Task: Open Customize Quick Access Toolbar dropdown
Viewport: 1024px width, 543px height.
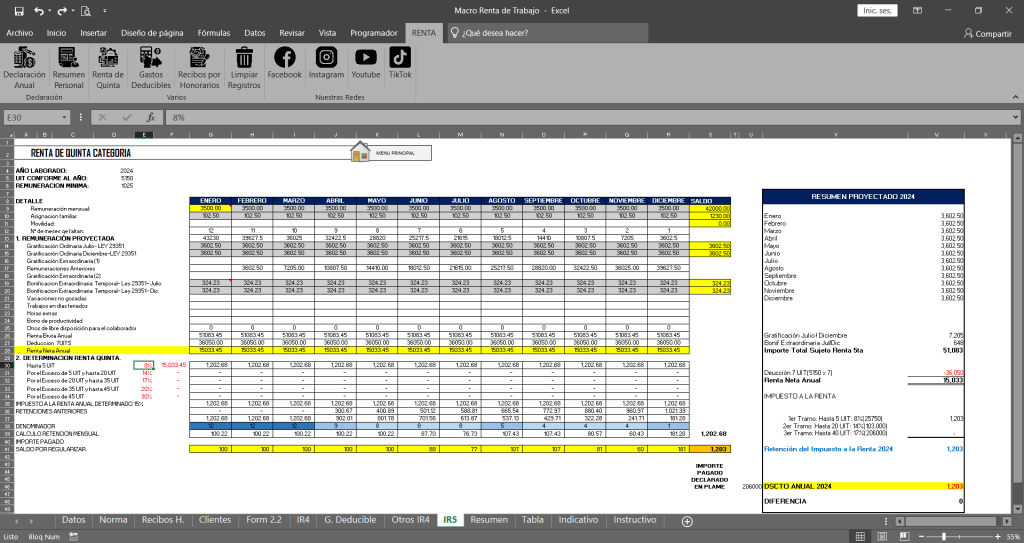Action: point(104,10)
